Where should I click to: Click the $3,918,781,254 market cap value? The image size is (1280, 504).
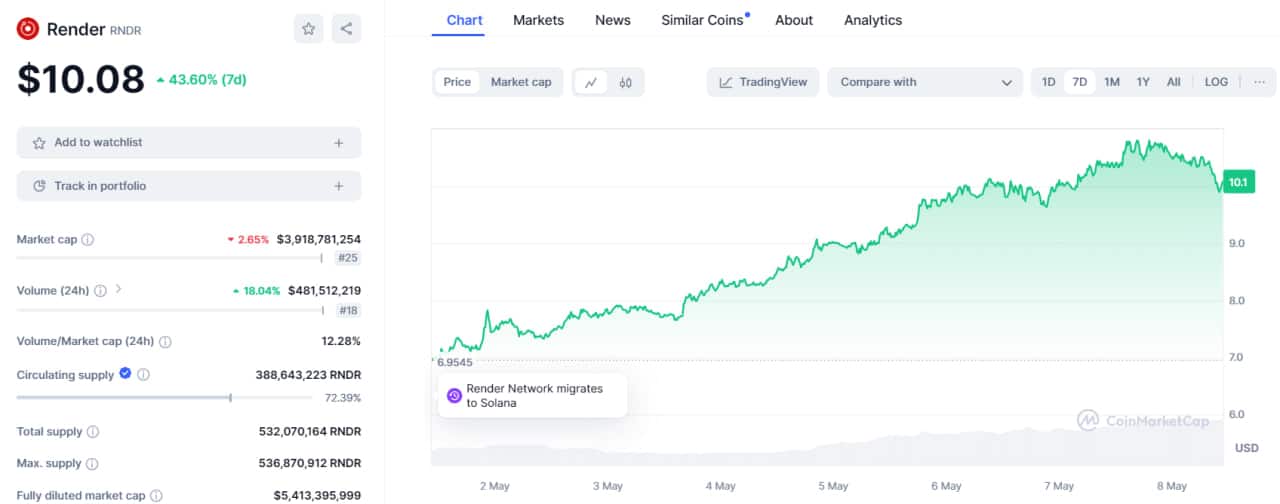point(318,240)
